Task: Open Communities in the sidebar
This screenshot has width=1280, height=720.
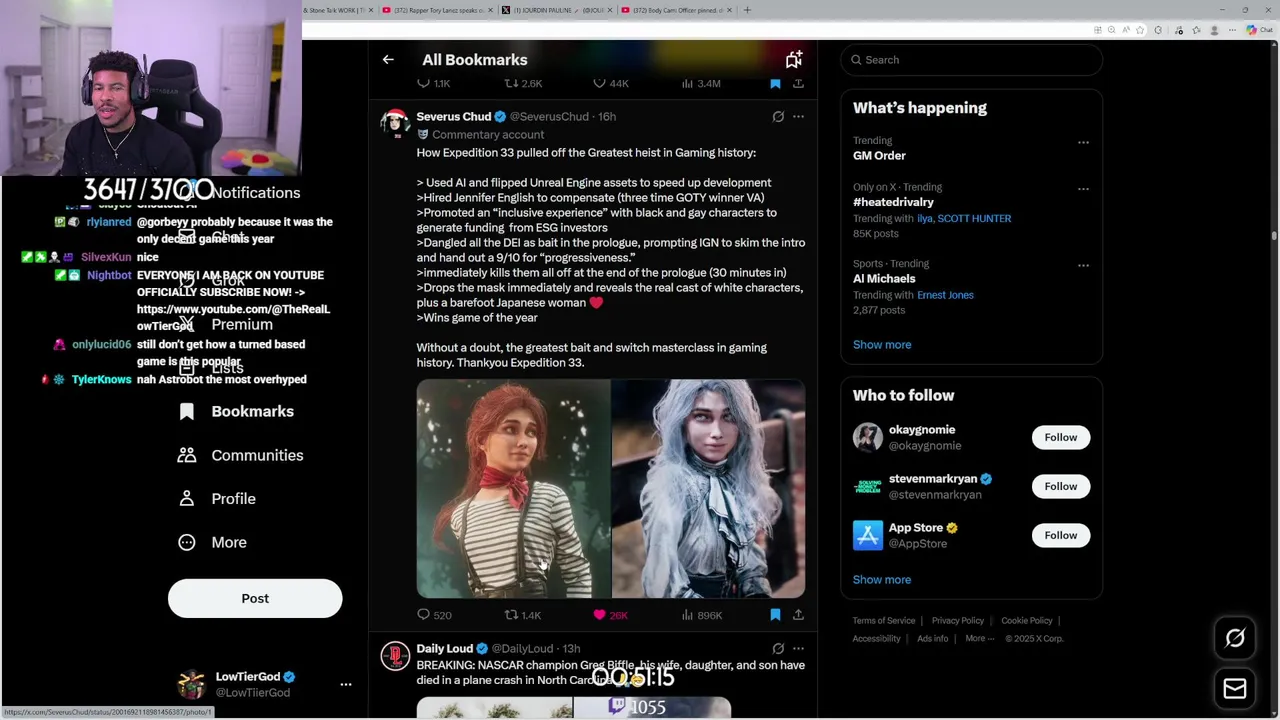Action: tap(241, 455)
